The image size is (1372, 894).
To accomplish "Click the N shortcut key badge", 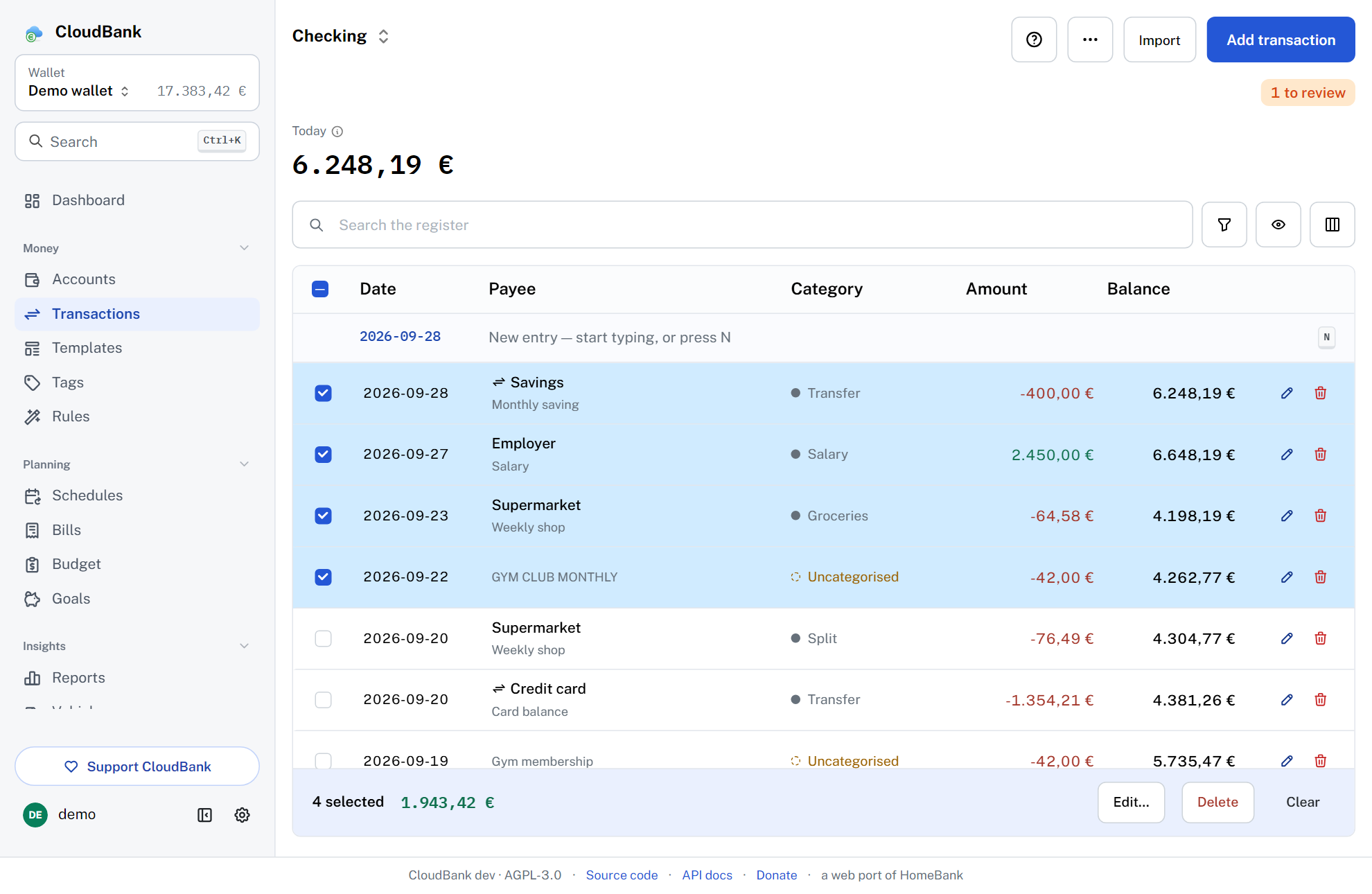I will pyautogui.click(x=1326, y=338).
